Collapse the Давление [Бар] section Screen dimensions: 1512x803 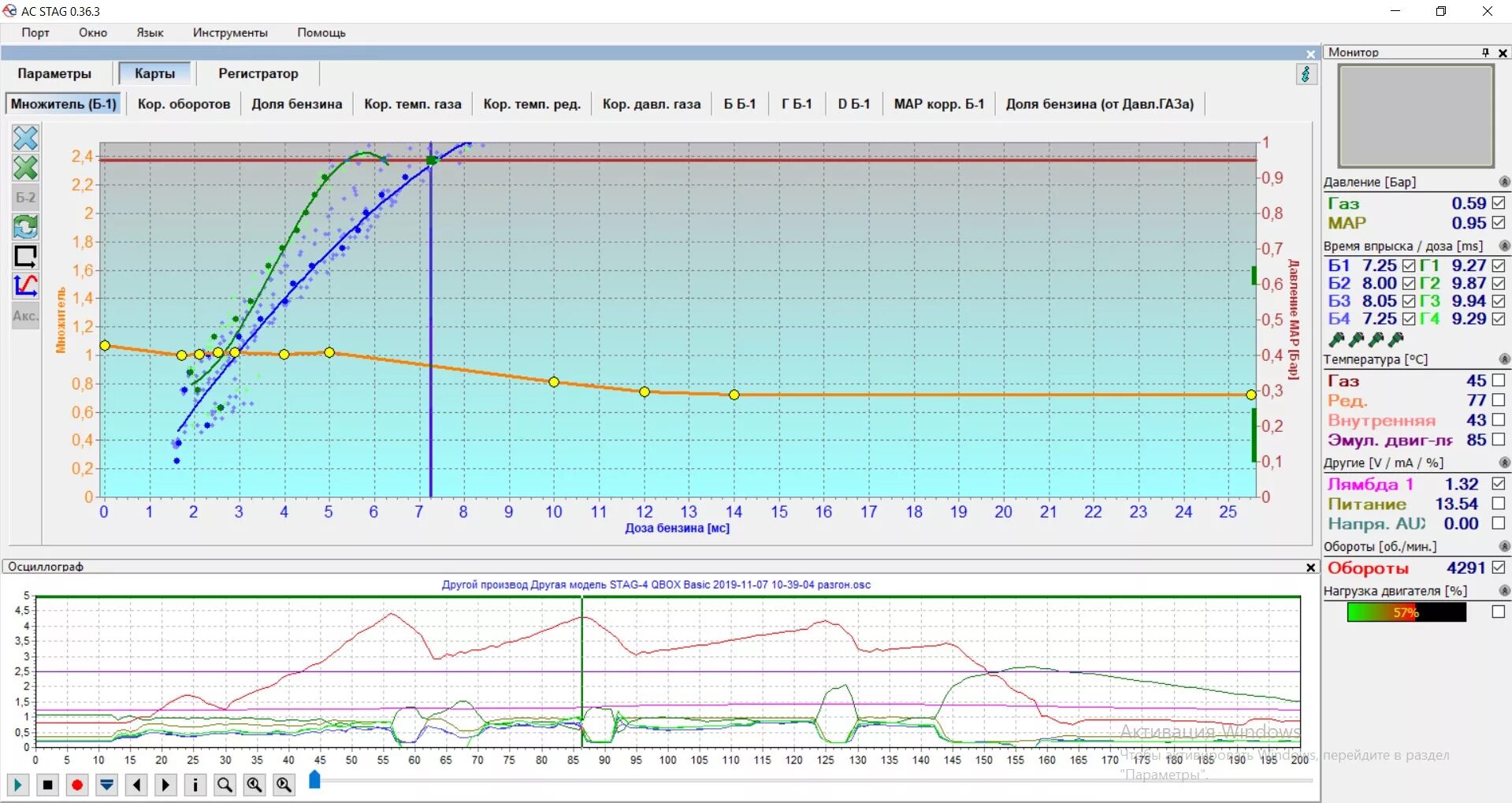click(1504, 182)
